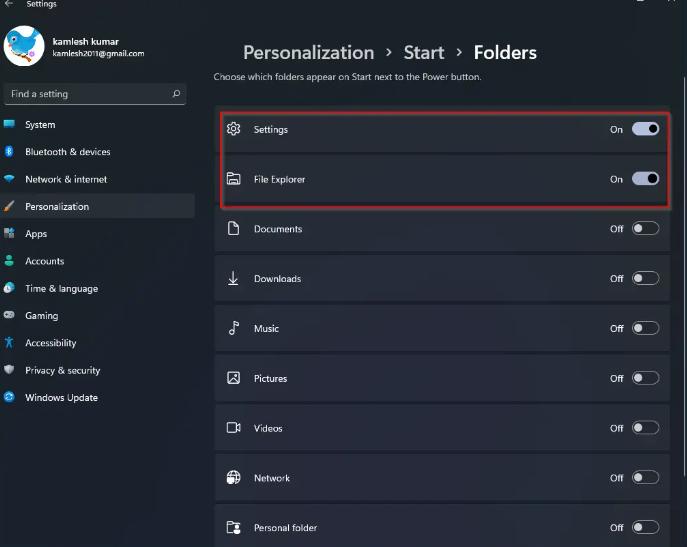Click the Bluetooth & devices icon

click(x=10, y=152)
